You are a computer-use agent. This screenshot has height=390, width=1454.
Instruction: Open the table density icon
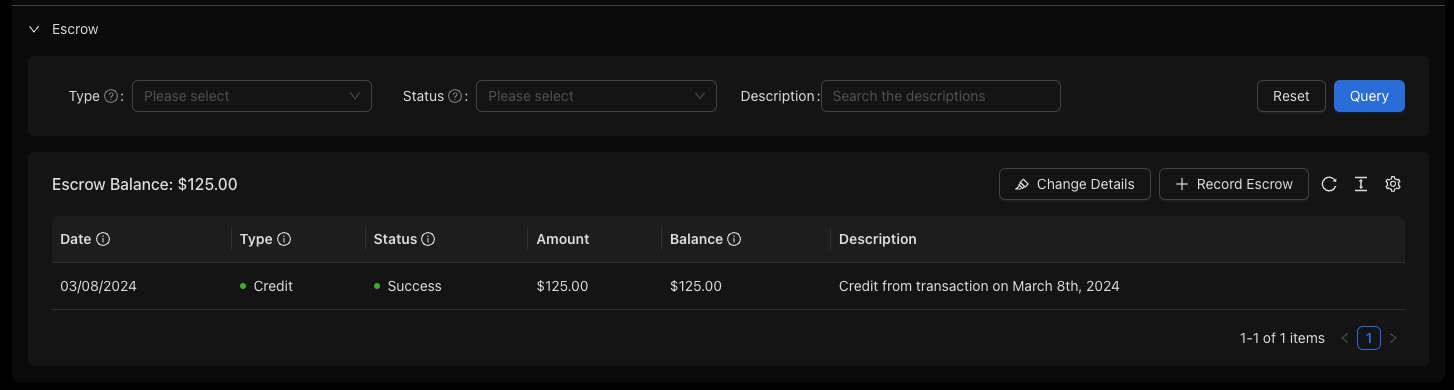tap(1361, 184)
